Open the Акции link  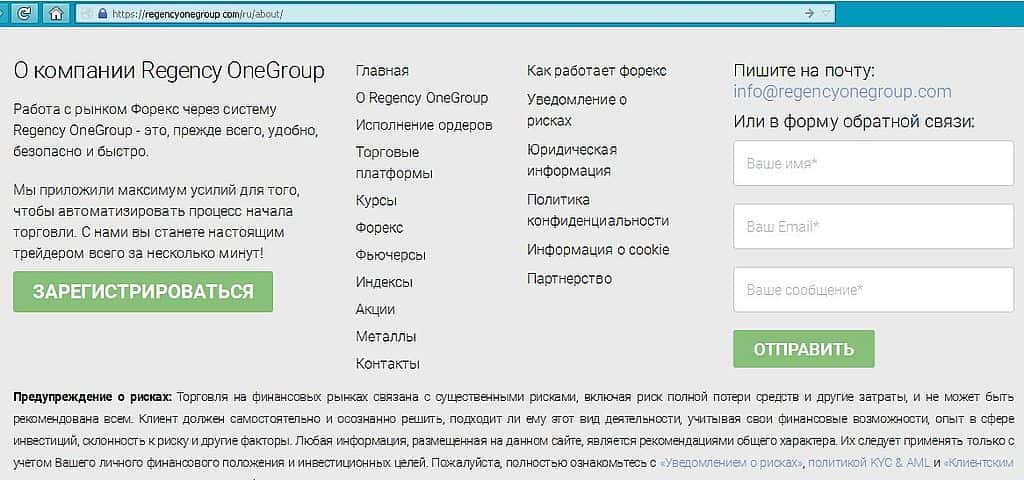(376, 309)
